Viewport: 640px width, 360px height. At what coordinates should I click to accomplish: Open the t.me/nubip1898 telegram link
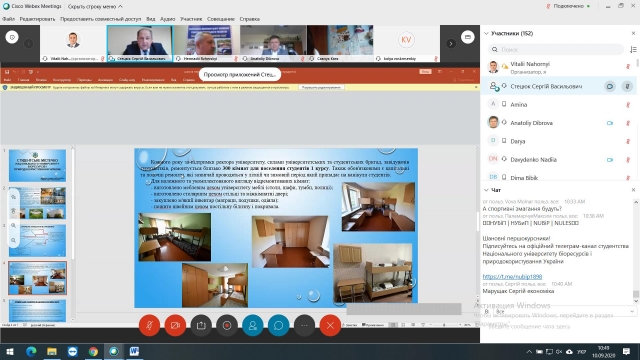[512, 276]
